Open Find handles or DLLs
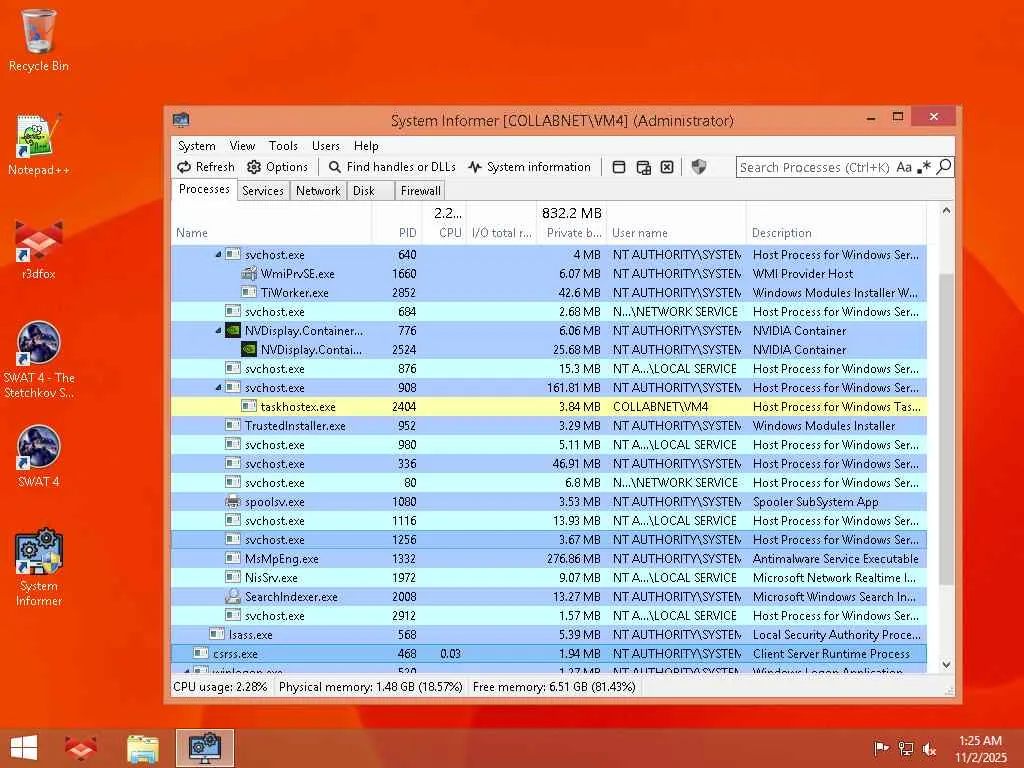The width and height of the screenshot is (1024, 768). pyautogui.click(x=392, y=167)
